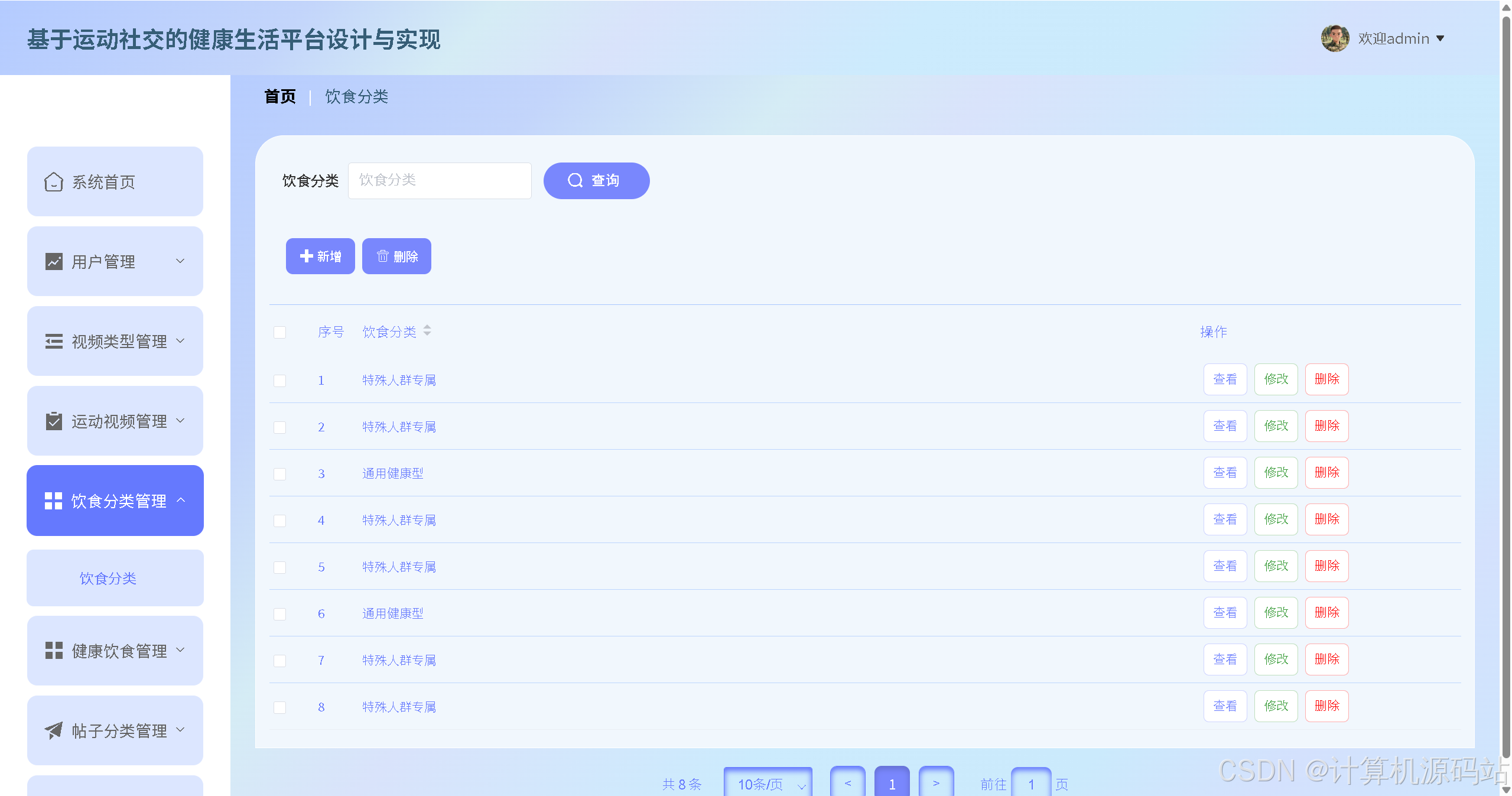Expand the 健康饮食管理 menu chevron
1512x796 pixels.
181,650
